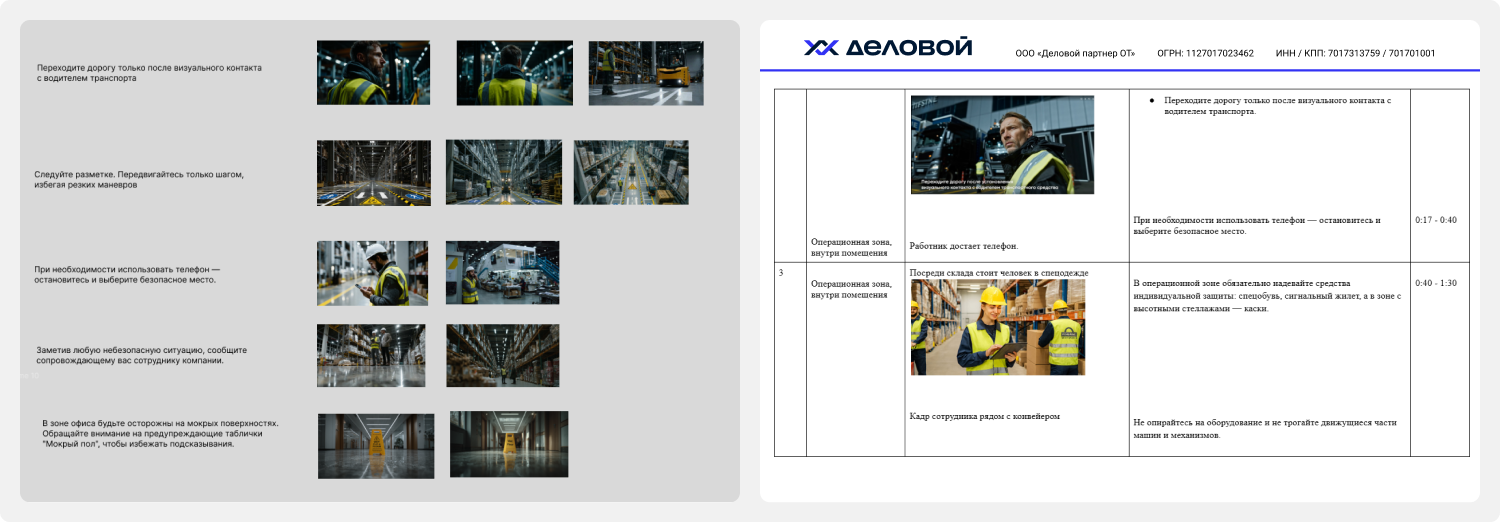Viewport: 1500px width, 522px height.
Task: Click the Деловой logo in document header
Action: [887, 47]
